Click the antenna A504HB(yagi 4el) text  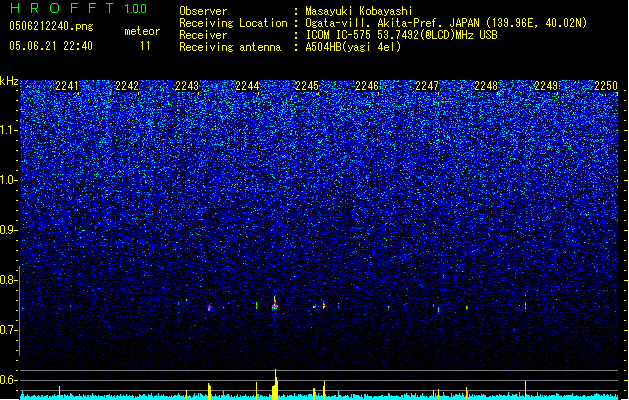(353, 47)
